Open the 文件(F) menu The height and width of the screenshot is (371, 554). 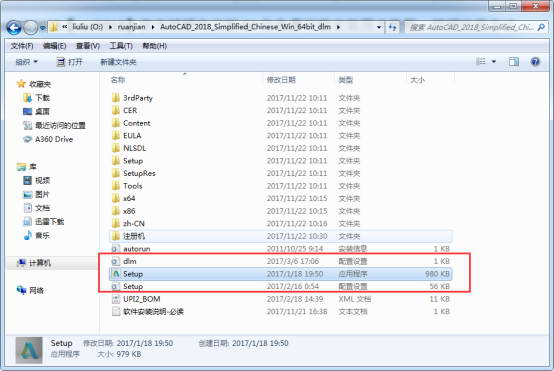click(x=22, y=46)
